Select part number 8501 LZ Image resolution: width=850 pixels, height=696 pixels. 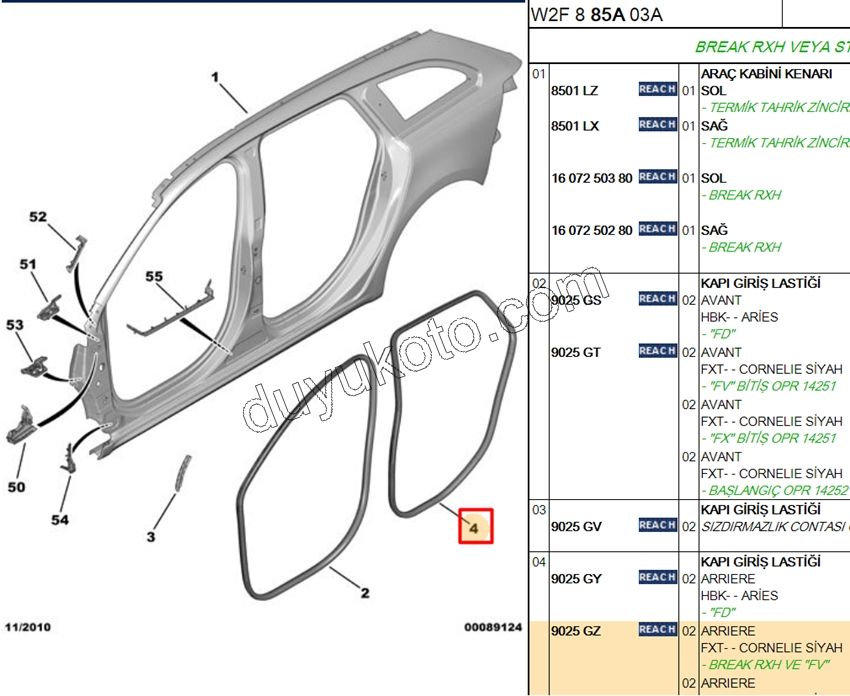tap(575, 91)
